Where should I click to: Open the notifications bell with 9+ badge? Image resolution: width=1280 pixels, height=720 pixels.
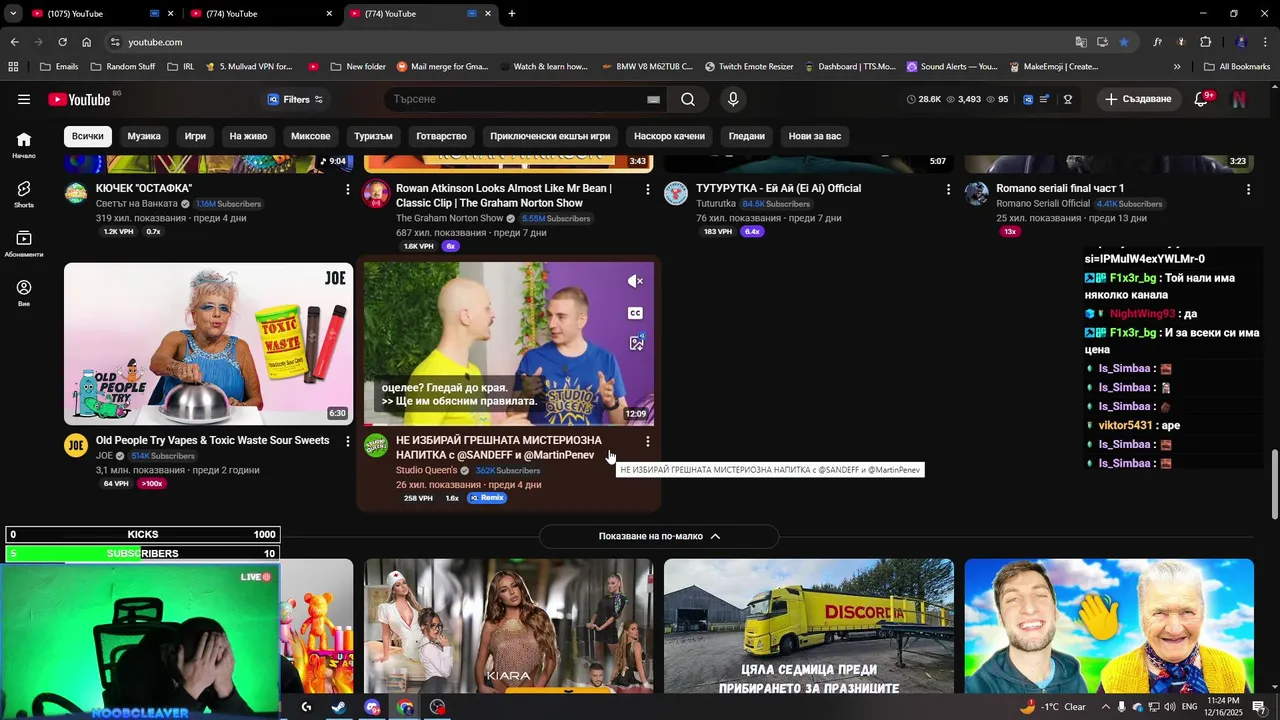click(x=1203, y=99)
